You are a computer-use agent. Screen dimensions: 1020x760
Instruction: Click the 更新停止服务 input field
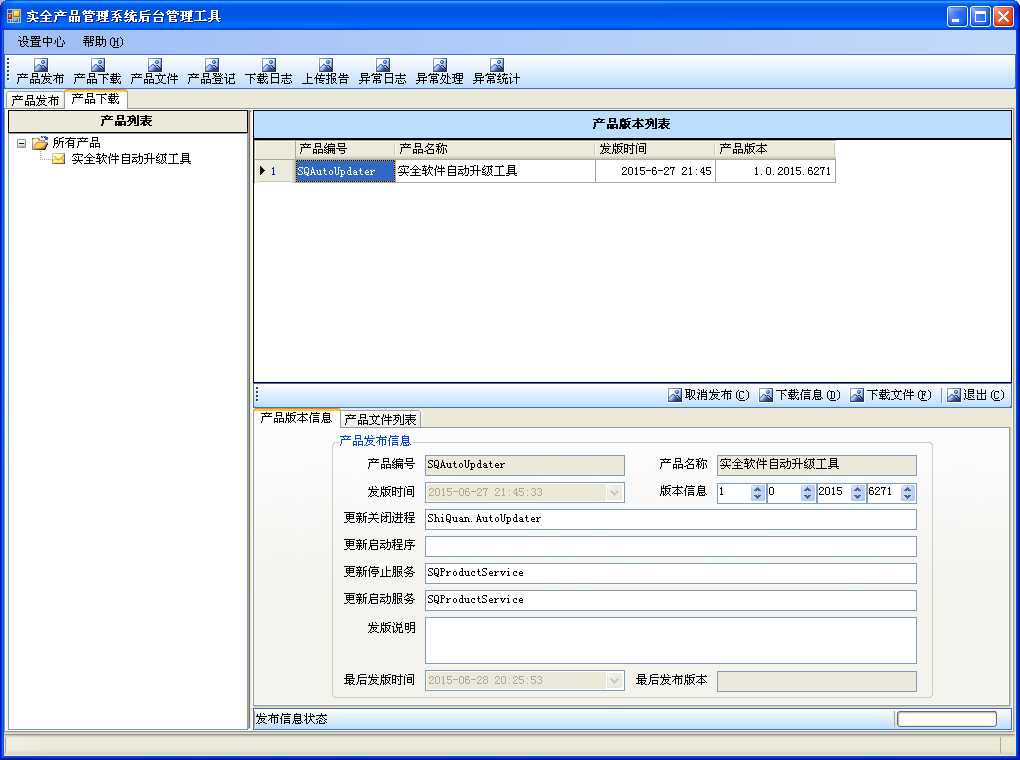(x=671, y=573)
